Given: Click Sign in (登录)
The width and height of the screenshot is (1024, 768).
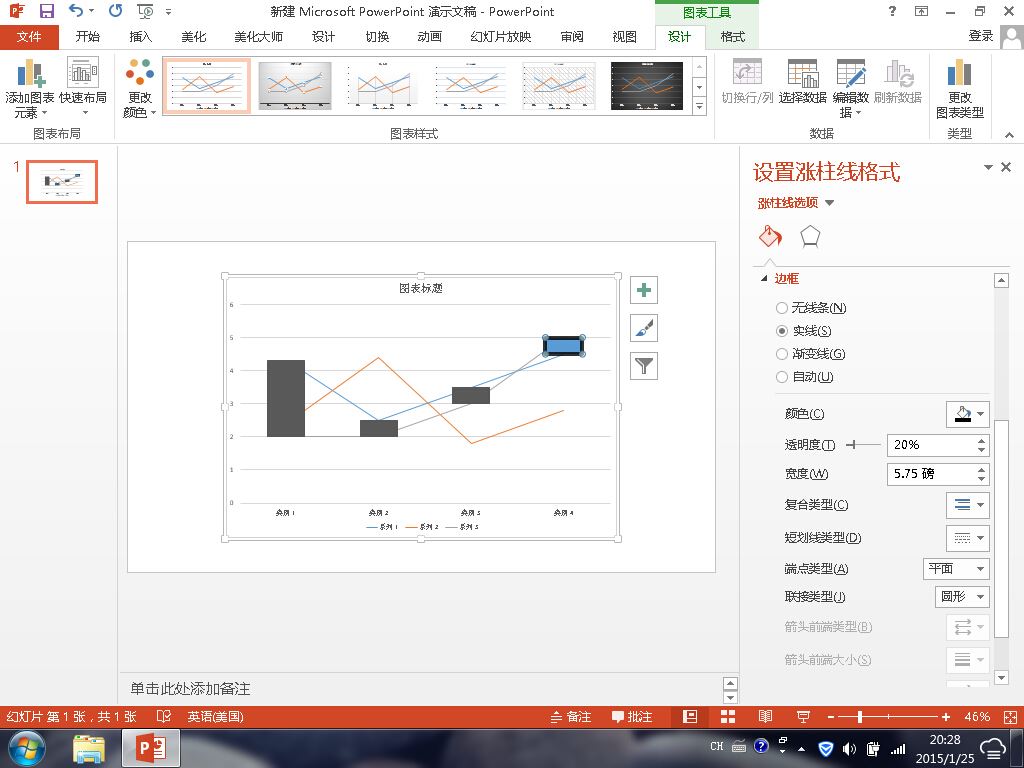Looking at the screenshot, I should point(980,37).
